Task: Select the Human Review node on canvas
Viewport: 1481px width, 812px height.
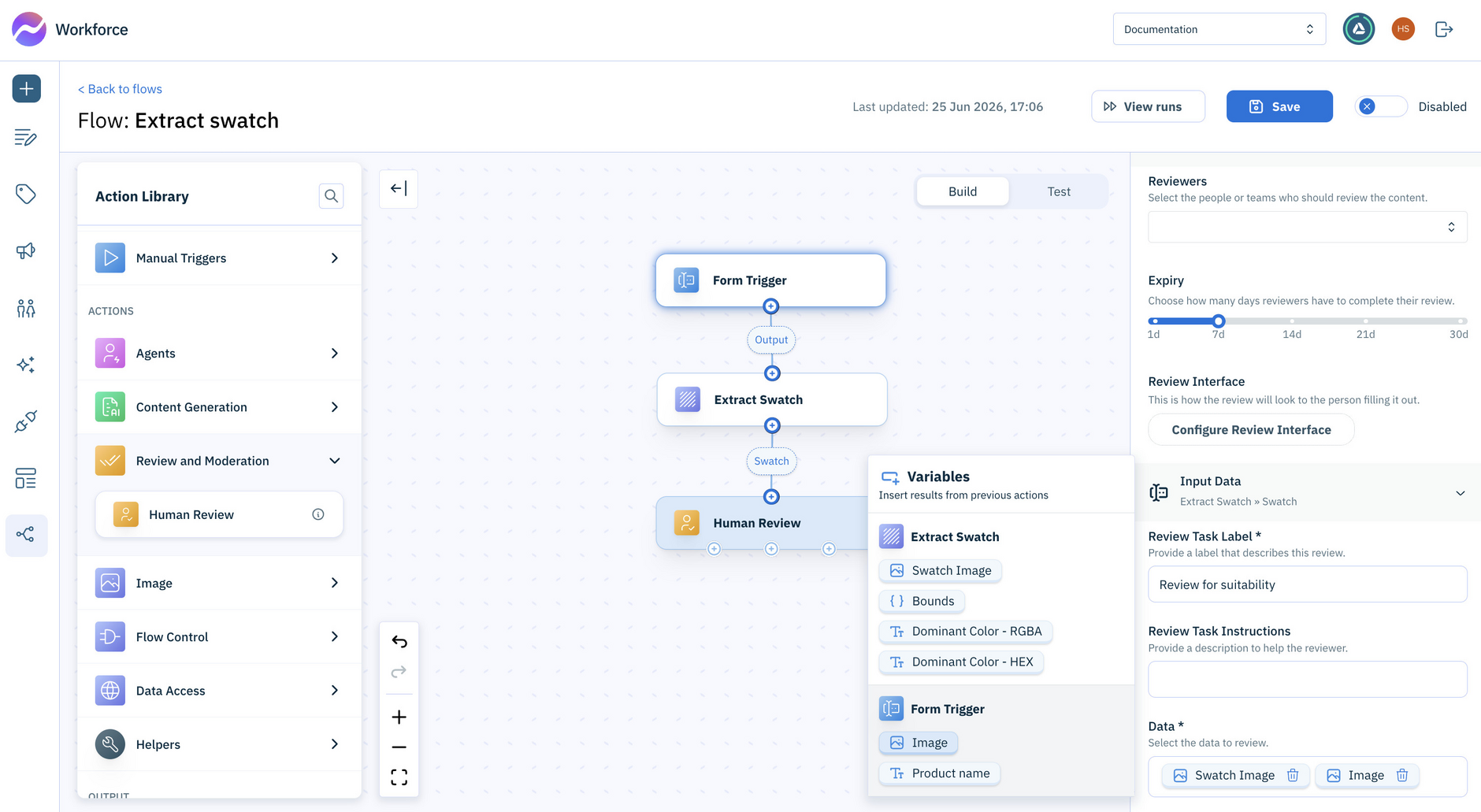Action: (762, 523)
